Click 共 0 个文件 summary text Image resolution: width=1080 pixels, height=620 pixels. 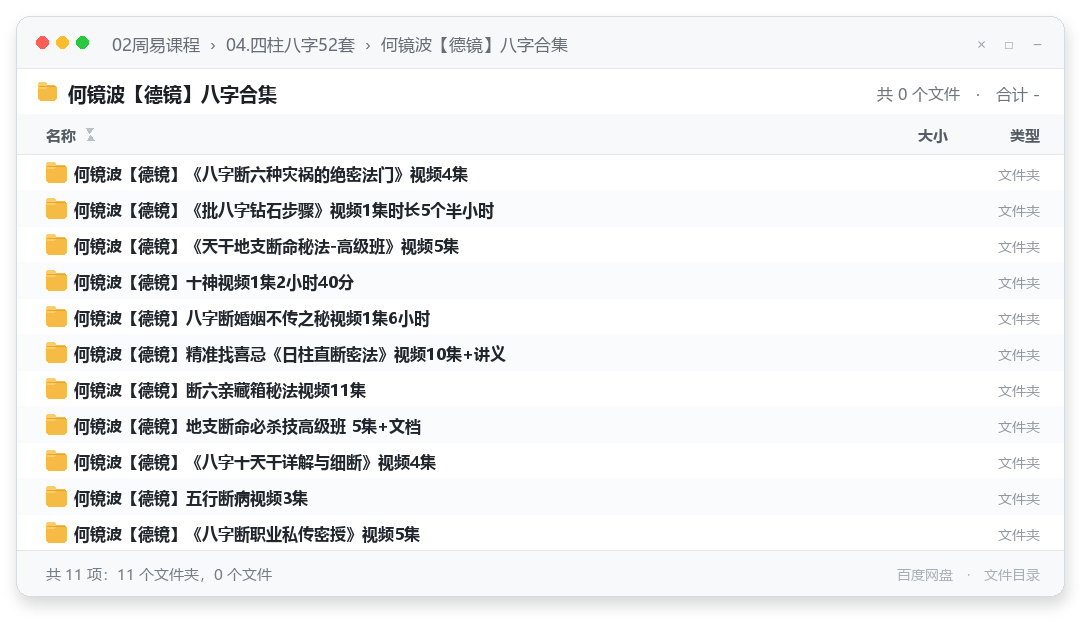coord(918,94)
